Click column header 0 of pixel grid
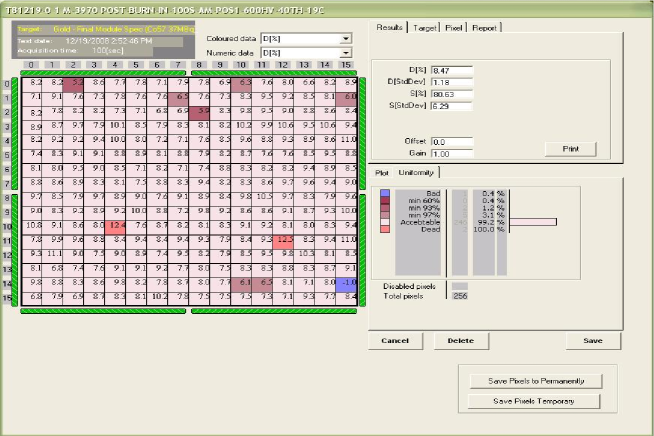The height and width of the screenshot is (436, 654). 36,65
